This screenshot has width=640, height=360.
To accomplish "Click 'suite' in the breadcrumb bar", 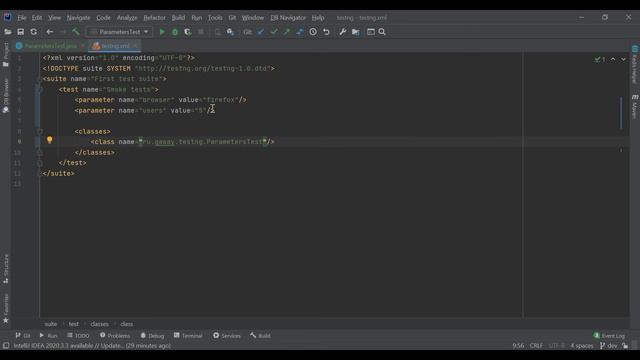I will pos(51,324).
